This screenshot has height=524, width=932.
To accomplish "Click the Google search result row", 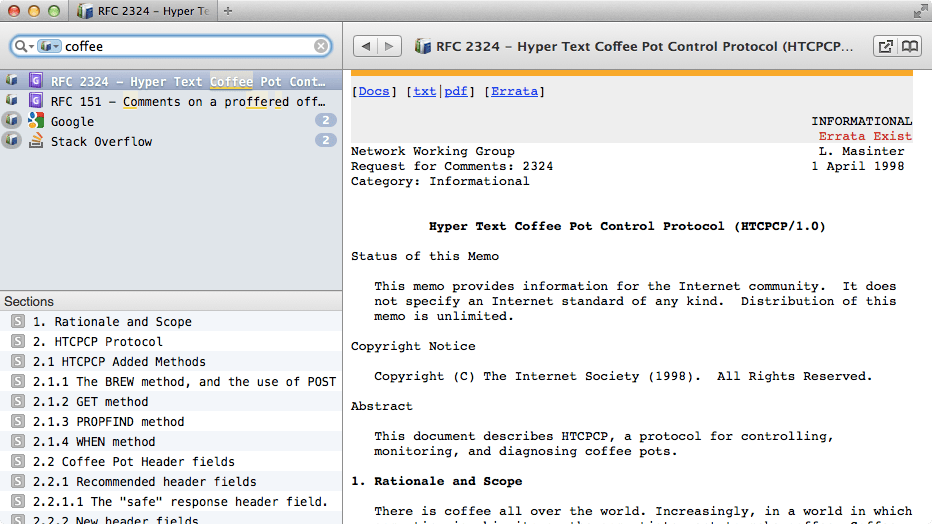I will click(171, 121).
